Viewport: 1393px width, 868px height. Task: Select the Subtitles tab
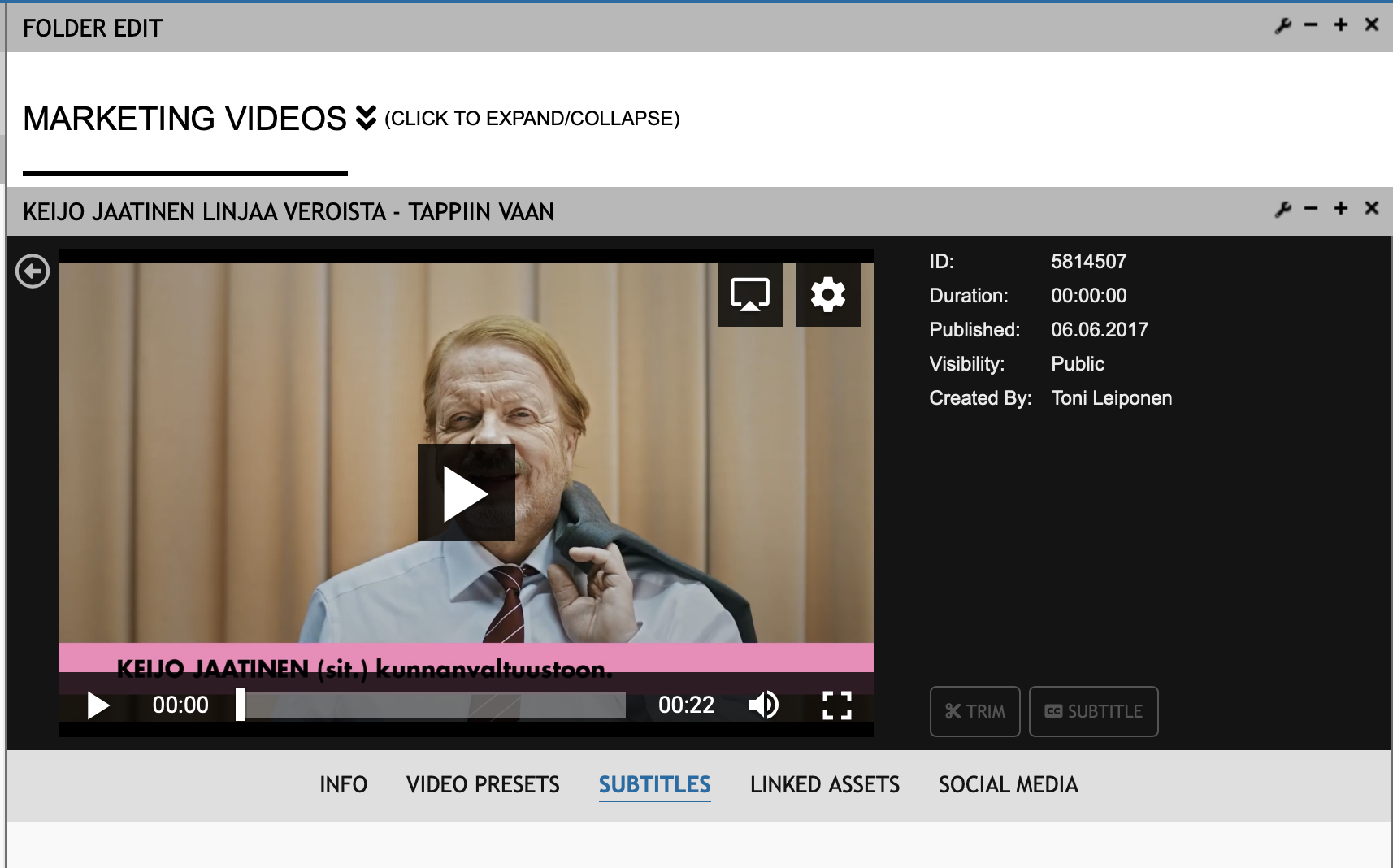tap(654, 785)
